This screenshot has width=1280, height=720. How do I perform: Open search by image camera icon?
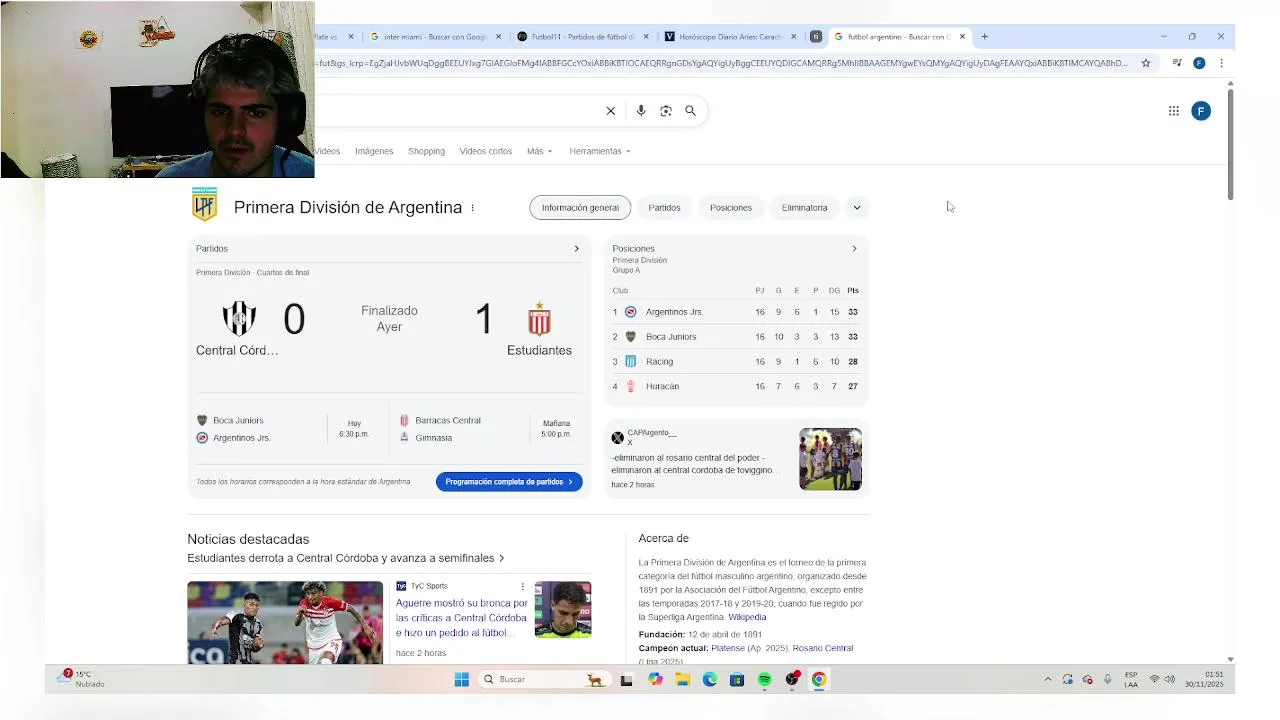pos(666,111)
